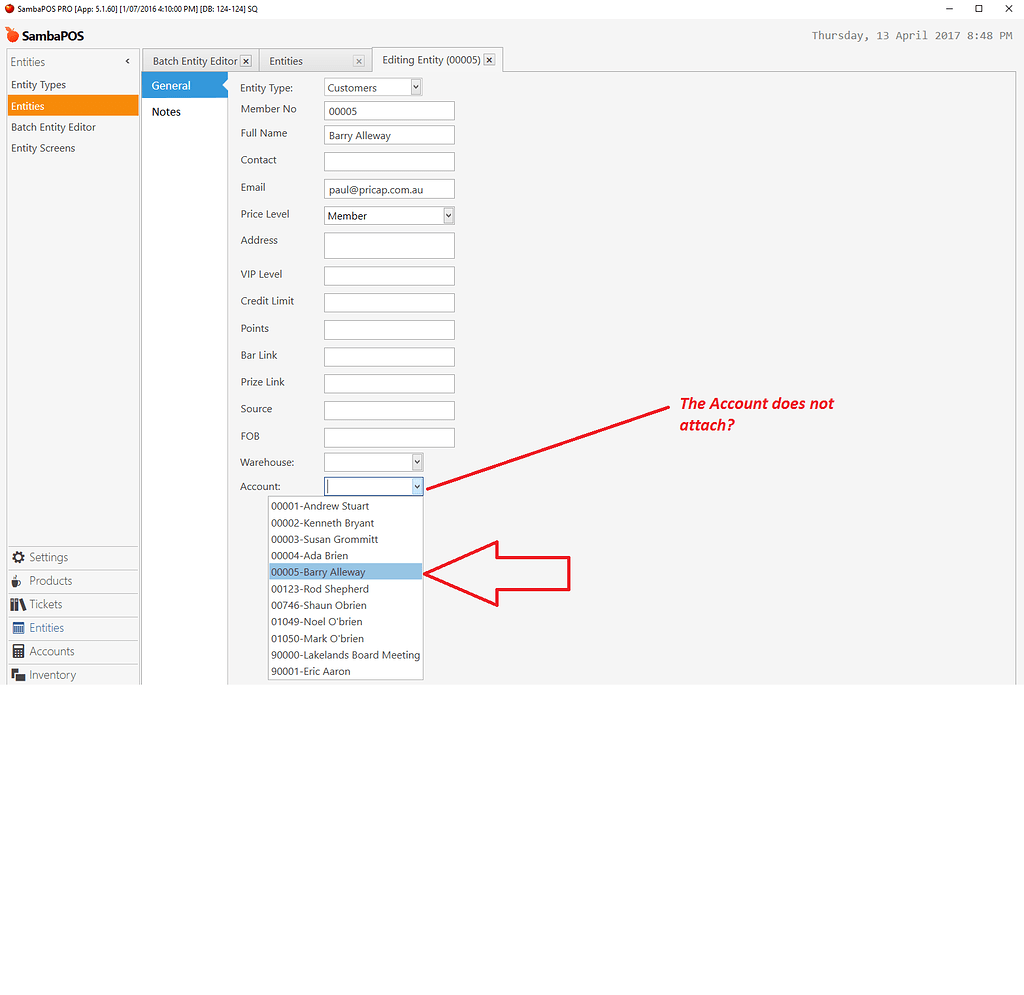Open the Accounts module
The height and width of the screenshot is (995, 1024).
[18, 651]
